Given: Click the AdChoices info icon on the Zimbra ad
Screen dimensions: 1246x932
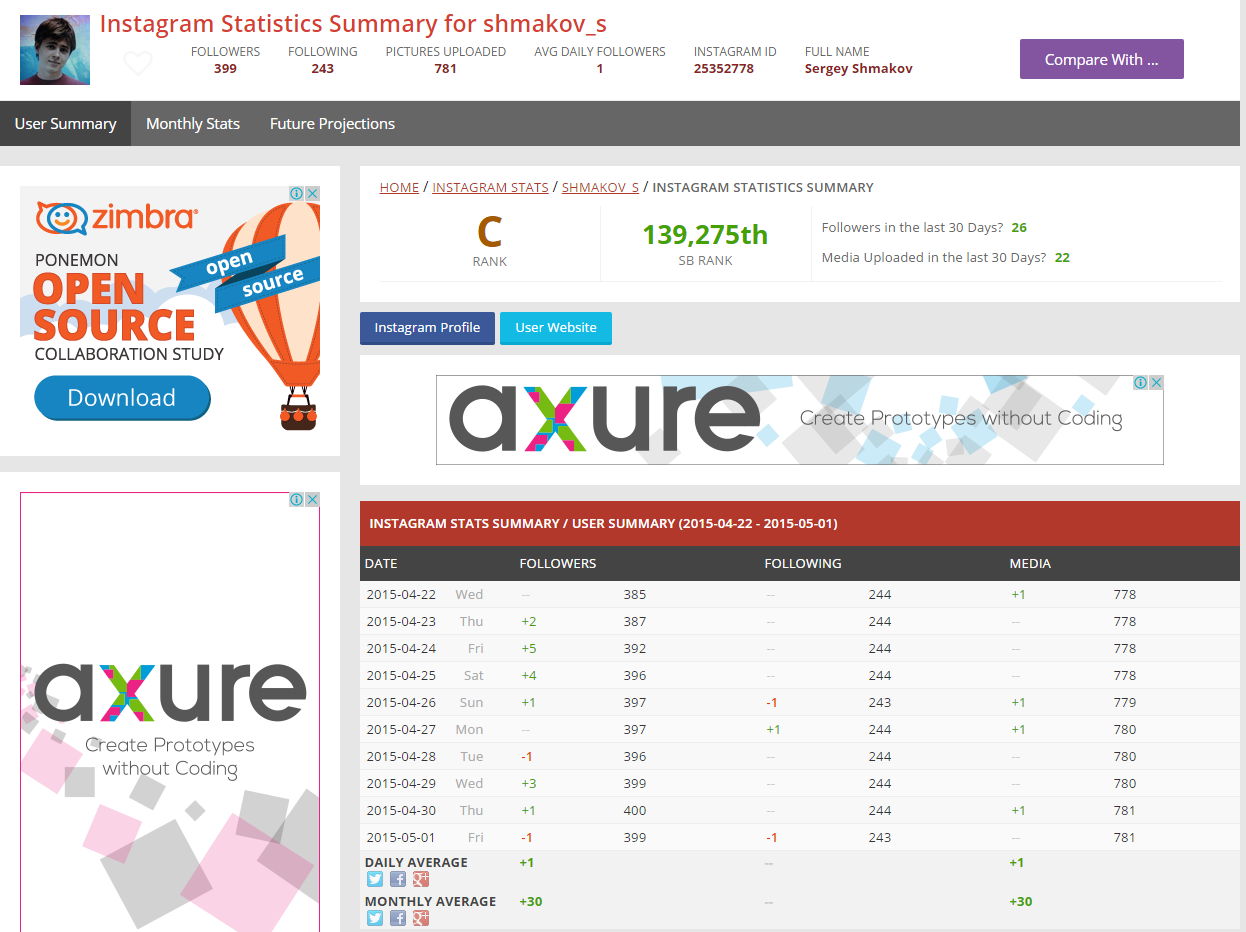Looking at the screenshot, I should coord(297,193).
